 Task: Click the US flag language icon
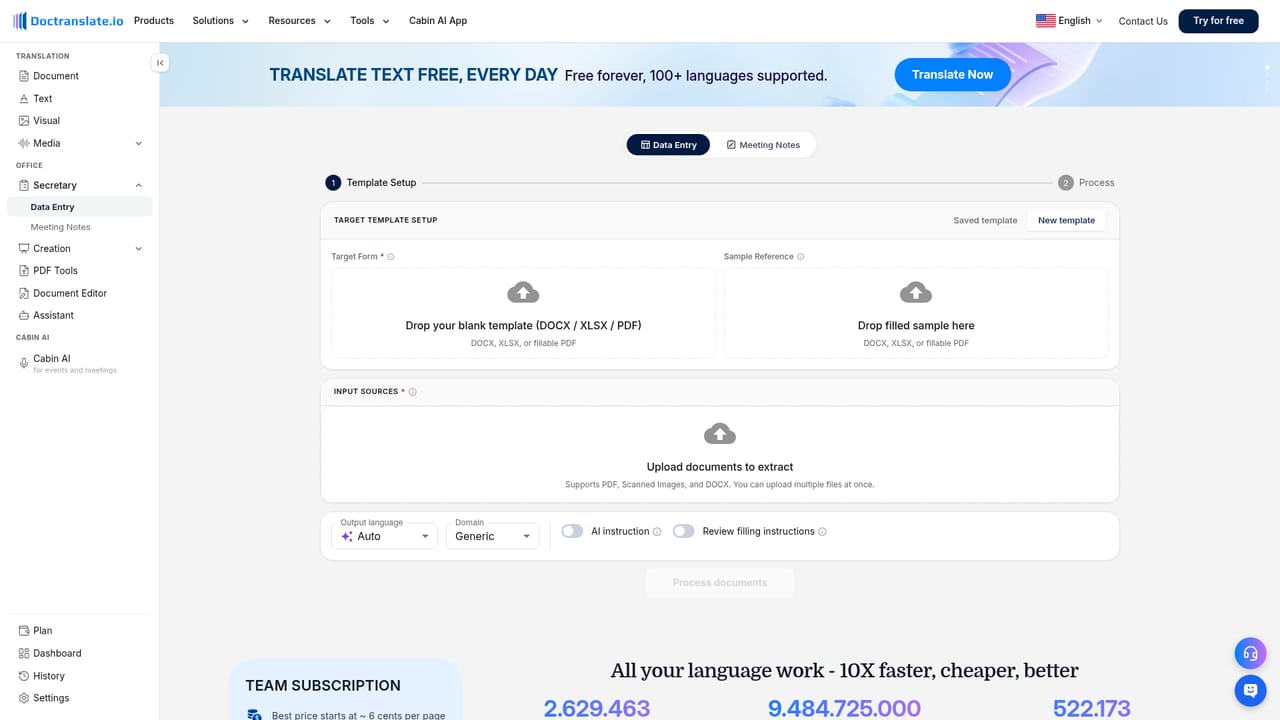click(x=1045, y=21)
